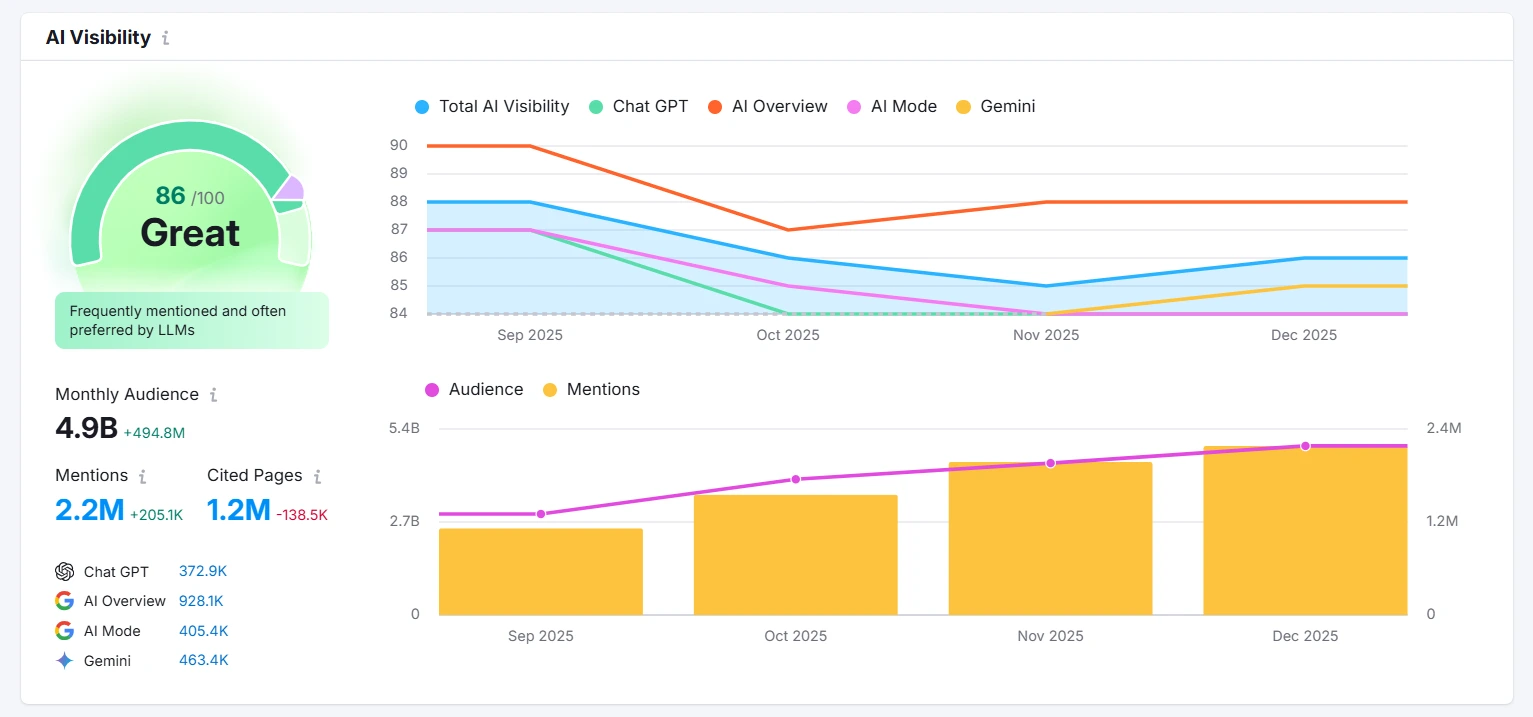Click the Chat GPT logo icon in list
Viewport: 1533px width, 717px height.
point(65,571)
